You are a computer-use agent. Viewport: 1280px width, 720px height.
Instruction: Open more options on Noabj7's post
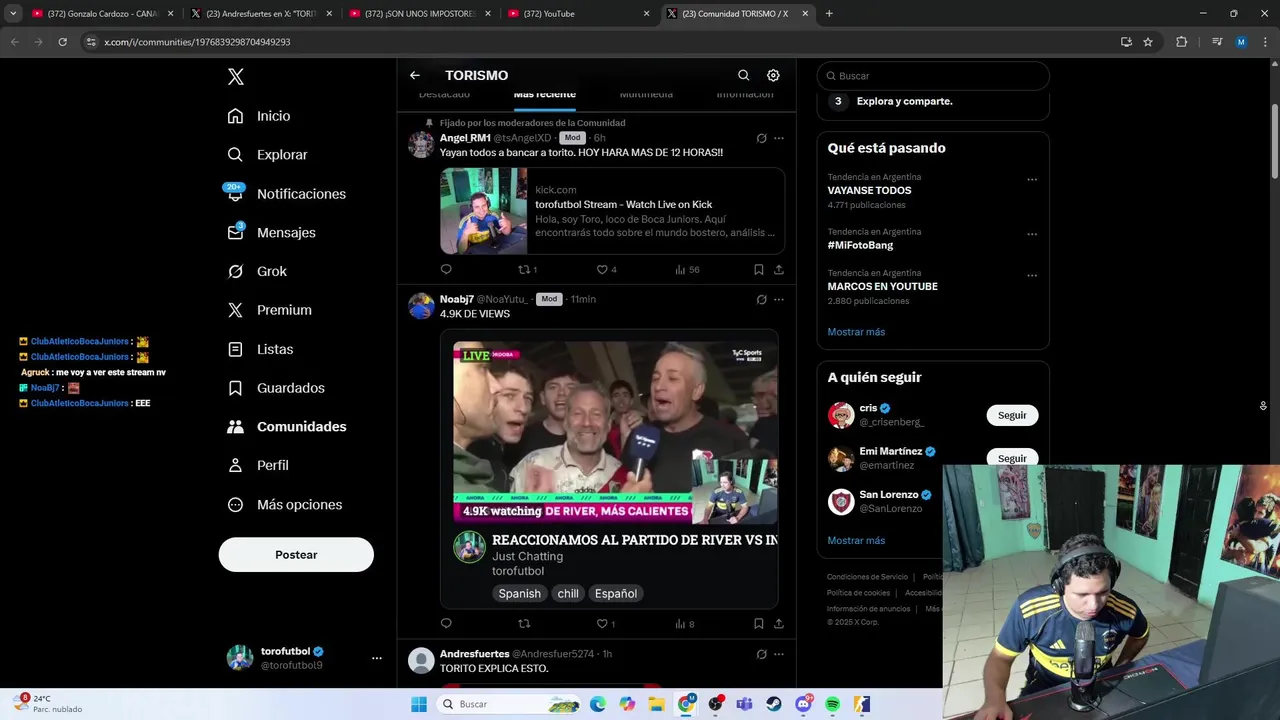pos(779,299)
